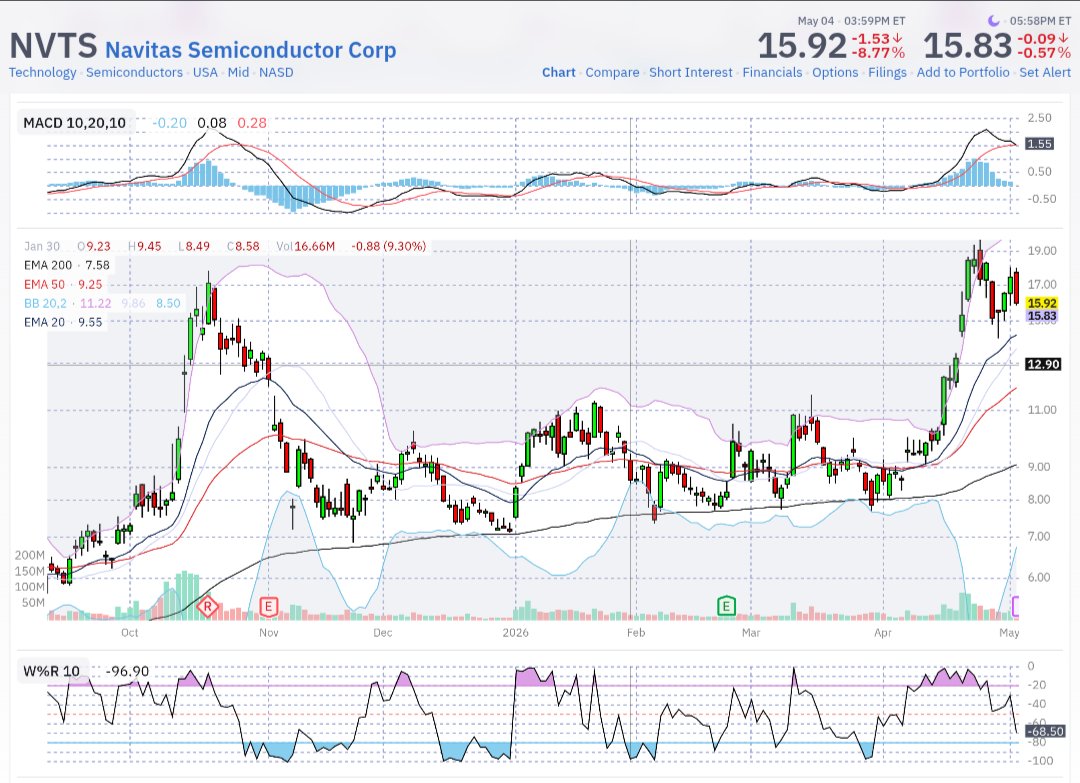The width and height of the screenshot is (1080, 783).
Task: Open the Short Interest tab
Action: coord(691,72)
